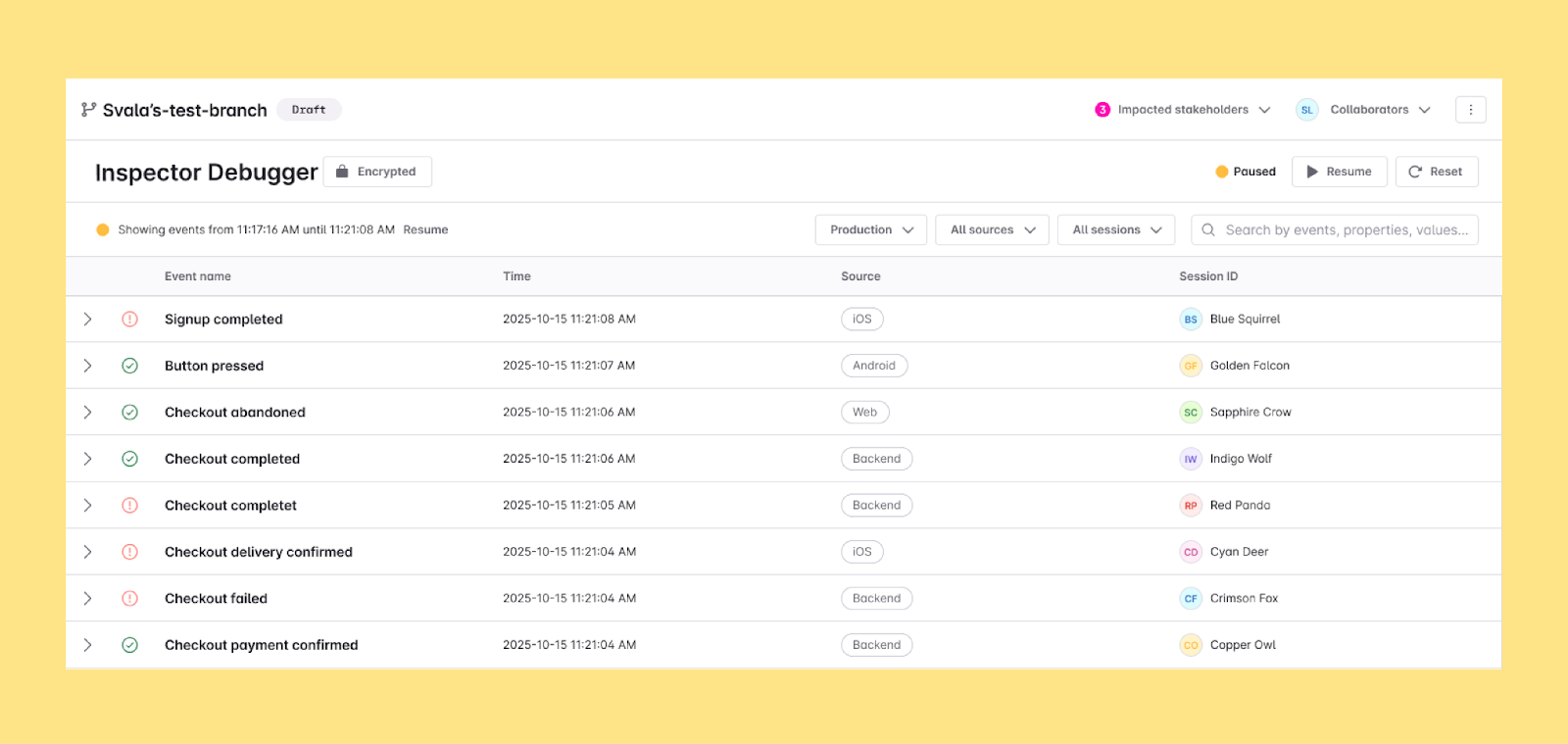The width and height of the screenshot is (1568, 744).
Task: Click the 11:21:07 AM timestamp
Action: (x=569, y=366)
